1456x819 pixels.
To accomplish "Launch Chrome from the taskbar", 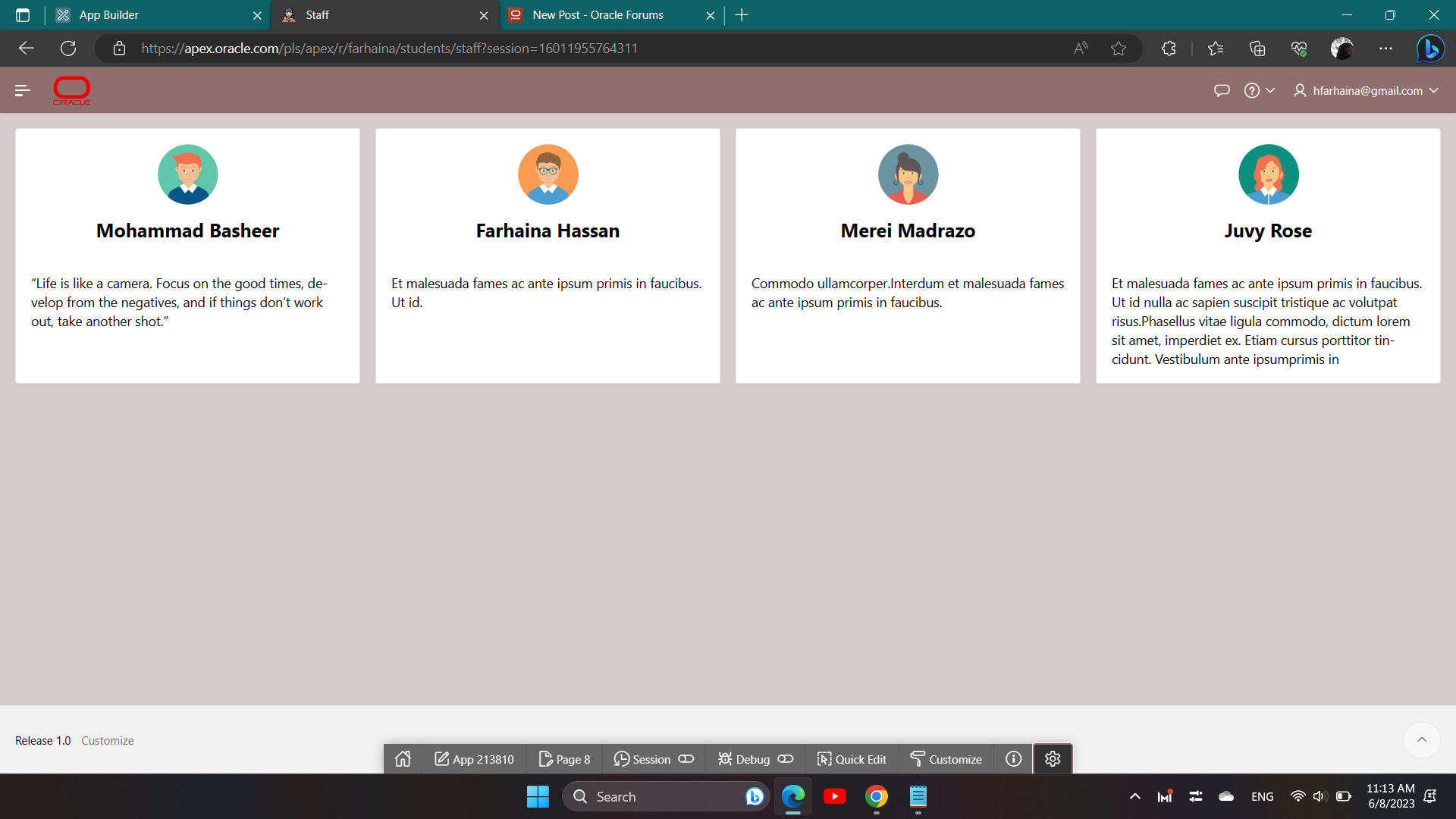I will (877, 796).
